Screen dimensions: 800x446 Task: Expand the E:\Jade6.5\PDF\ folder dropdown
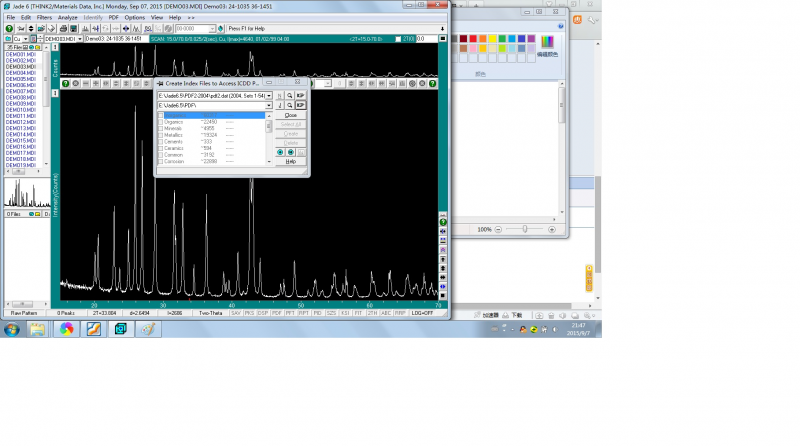click(270, 104)
